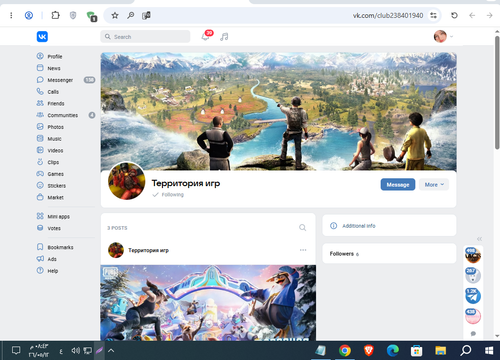Click the Games sidebar icon
This screenshot has width=500, height=360.
[40, 174]
